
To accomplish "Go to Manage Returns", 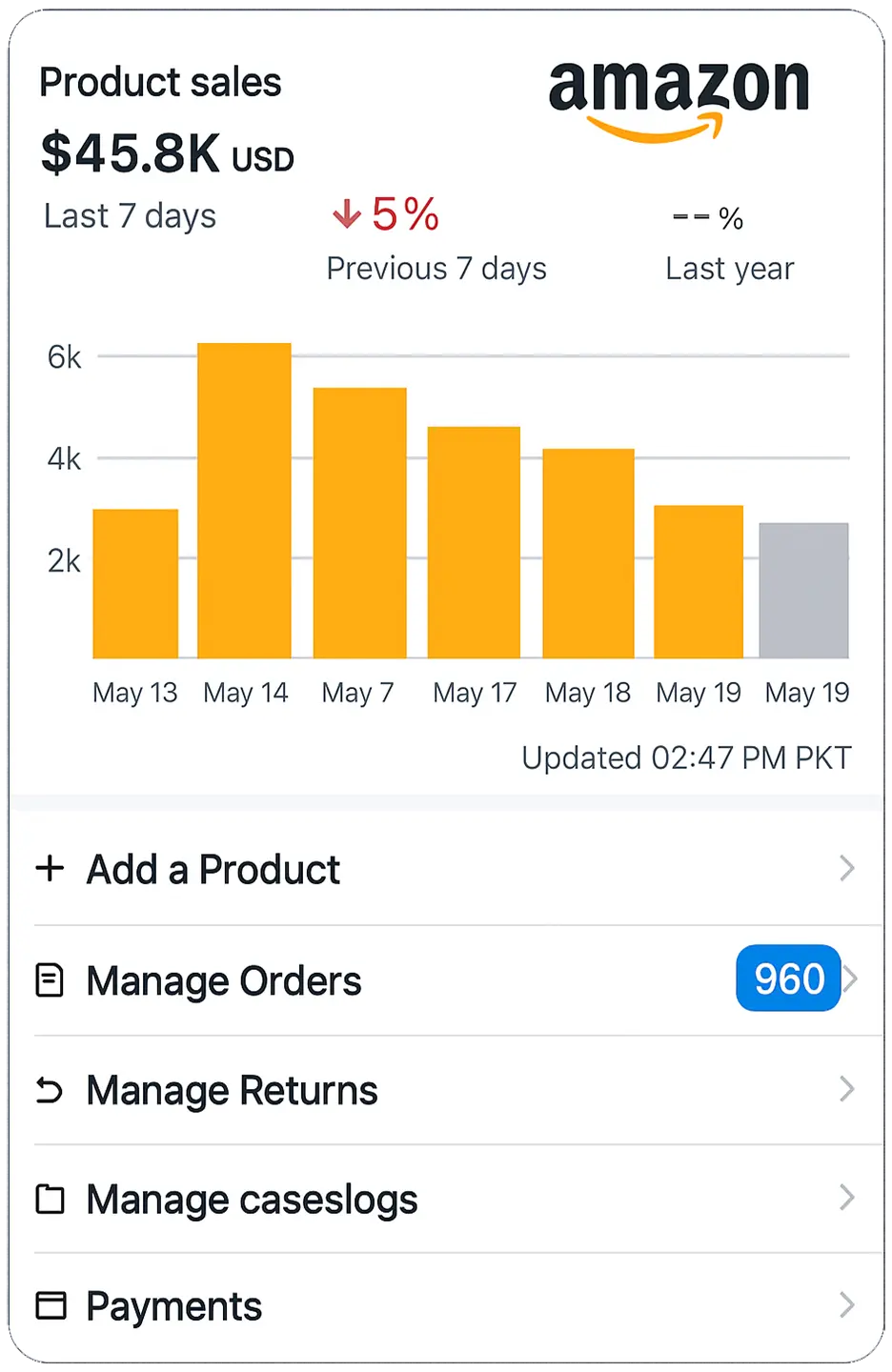I will [x=232, y=1090].
